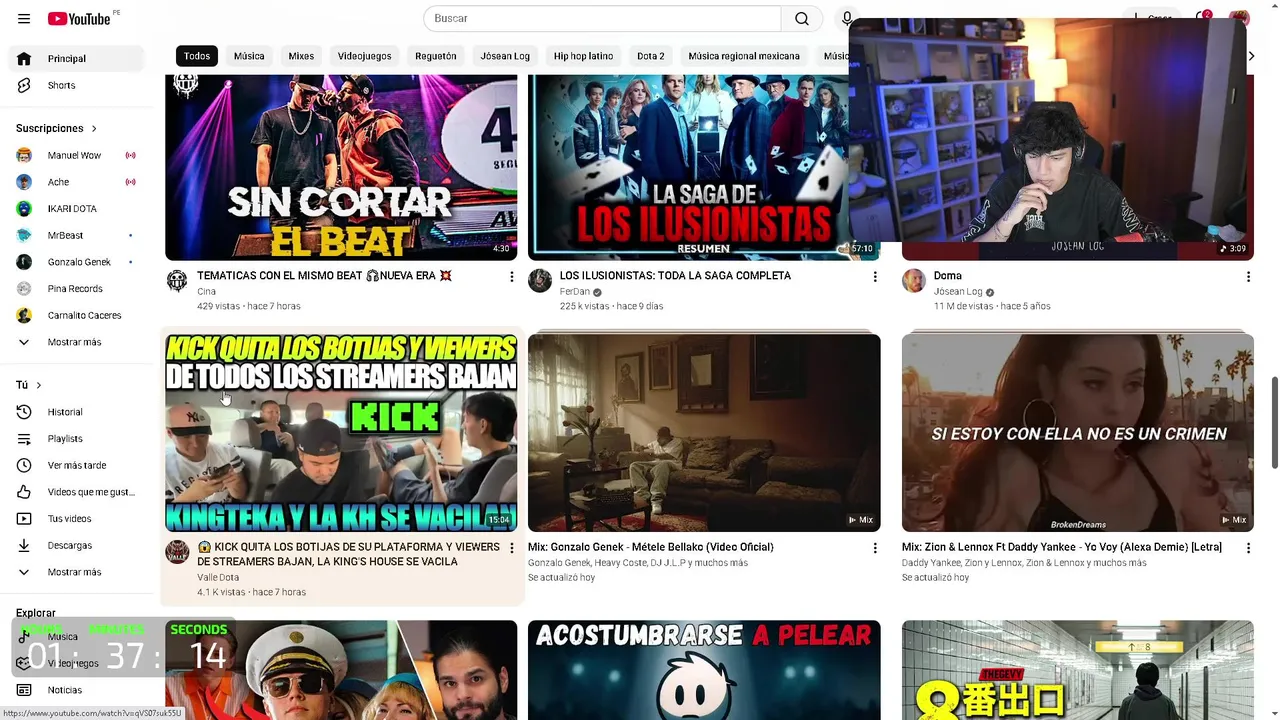Viewport: 1280px width, 720px height.
Task: Activate voice search microphone
Action: pyautogui.click(x=846, y=19)
